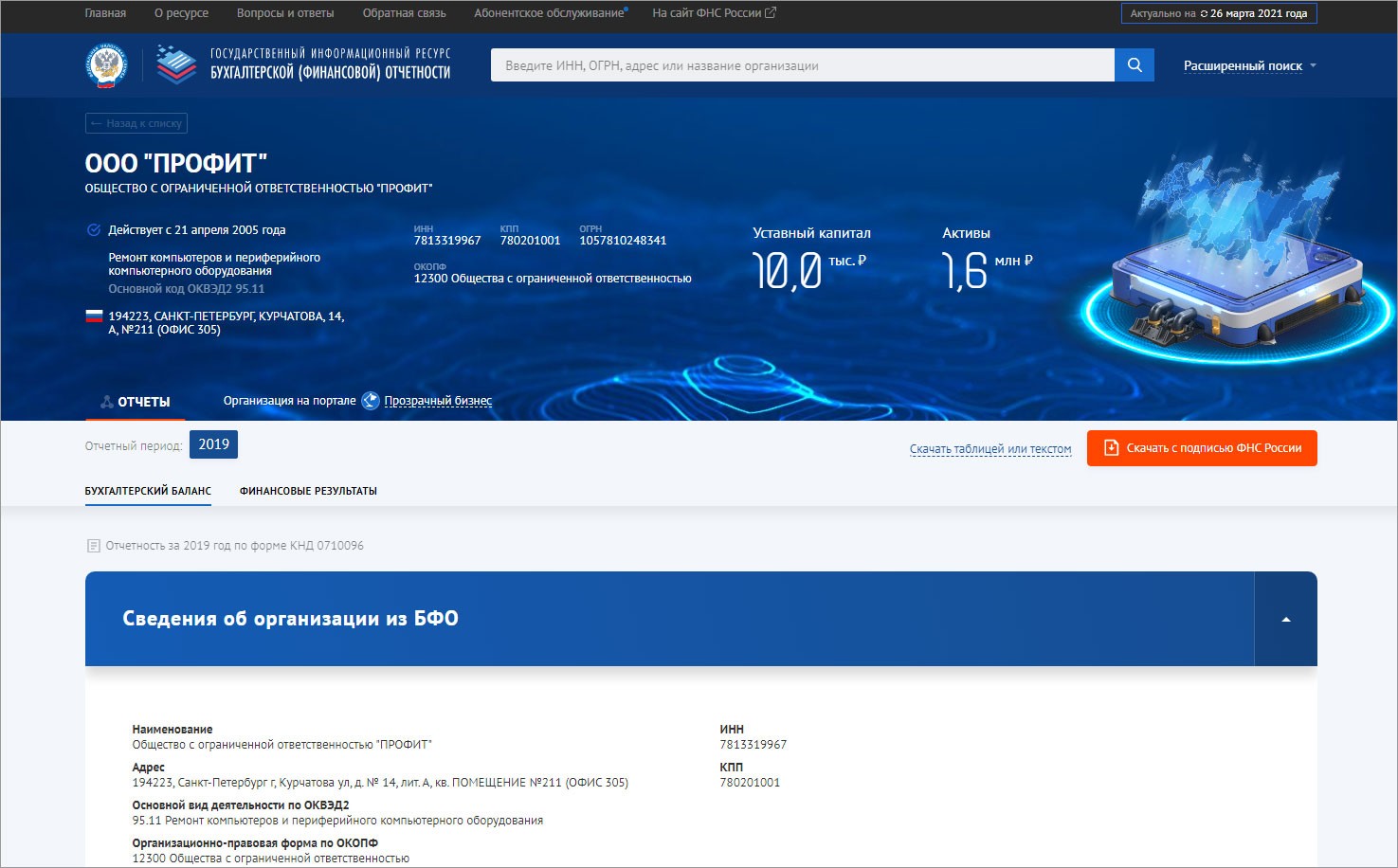Click the refresh icon next to the actuality date
Image resolution: width=1398 pixels, height=868 pixels.
[x=1204, y=14]
